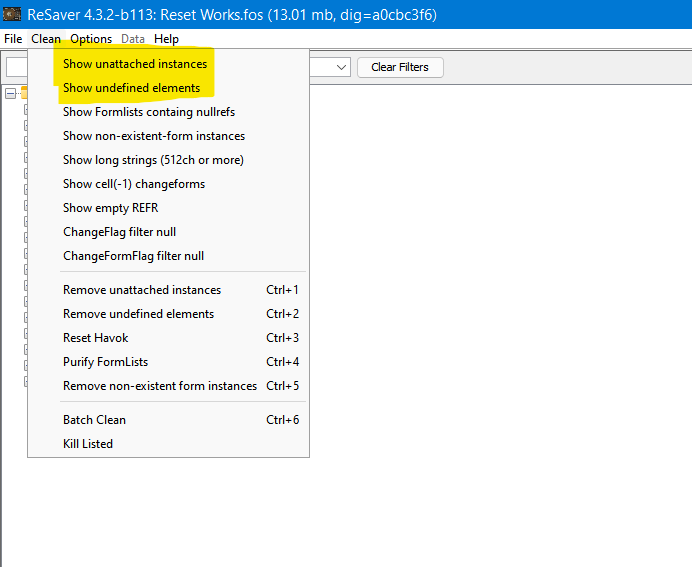This screenshot has height=567, width=692.
Task: Open the File menu
Action: coord(13,39)
